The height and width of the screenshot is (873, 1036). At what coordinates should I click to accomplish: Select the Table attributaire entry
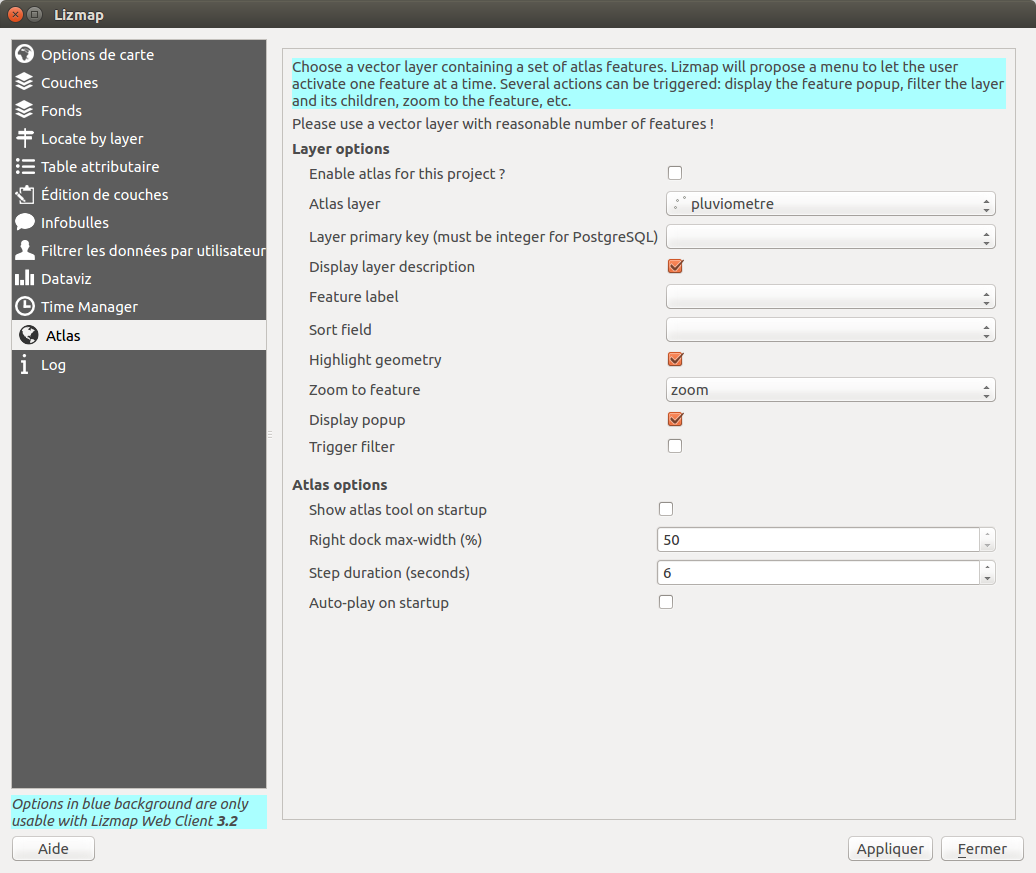[x=139, y=167]
